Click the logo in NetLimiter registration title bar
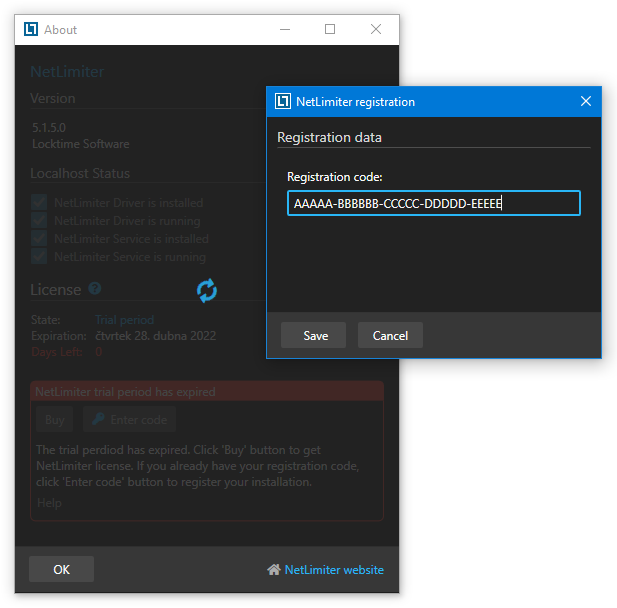Image resolution: width=617 pixels, height=608 pixels. (283, 102)
